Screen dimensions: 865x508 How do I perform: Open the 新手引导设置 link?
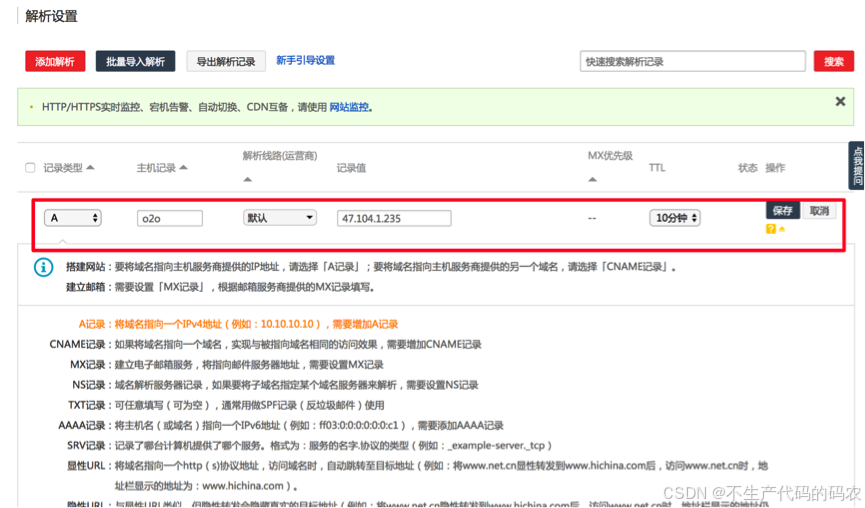306,60
